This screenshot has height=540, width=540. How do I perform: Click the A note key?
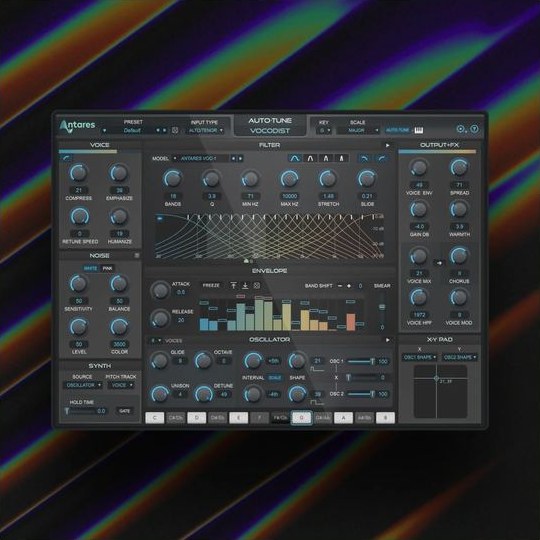pos(343,418)
